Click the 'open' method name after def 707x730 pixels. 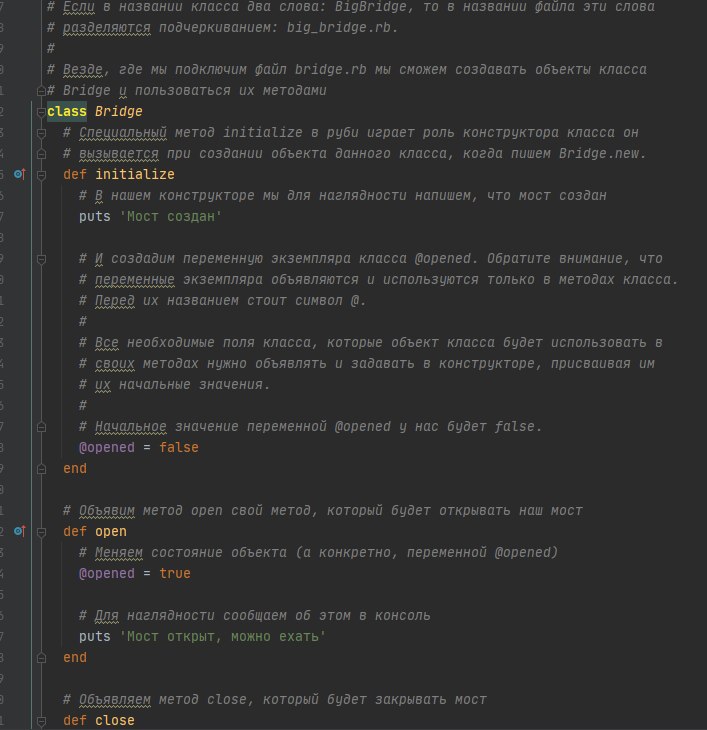pyautogui.click(x=111, y=532)
